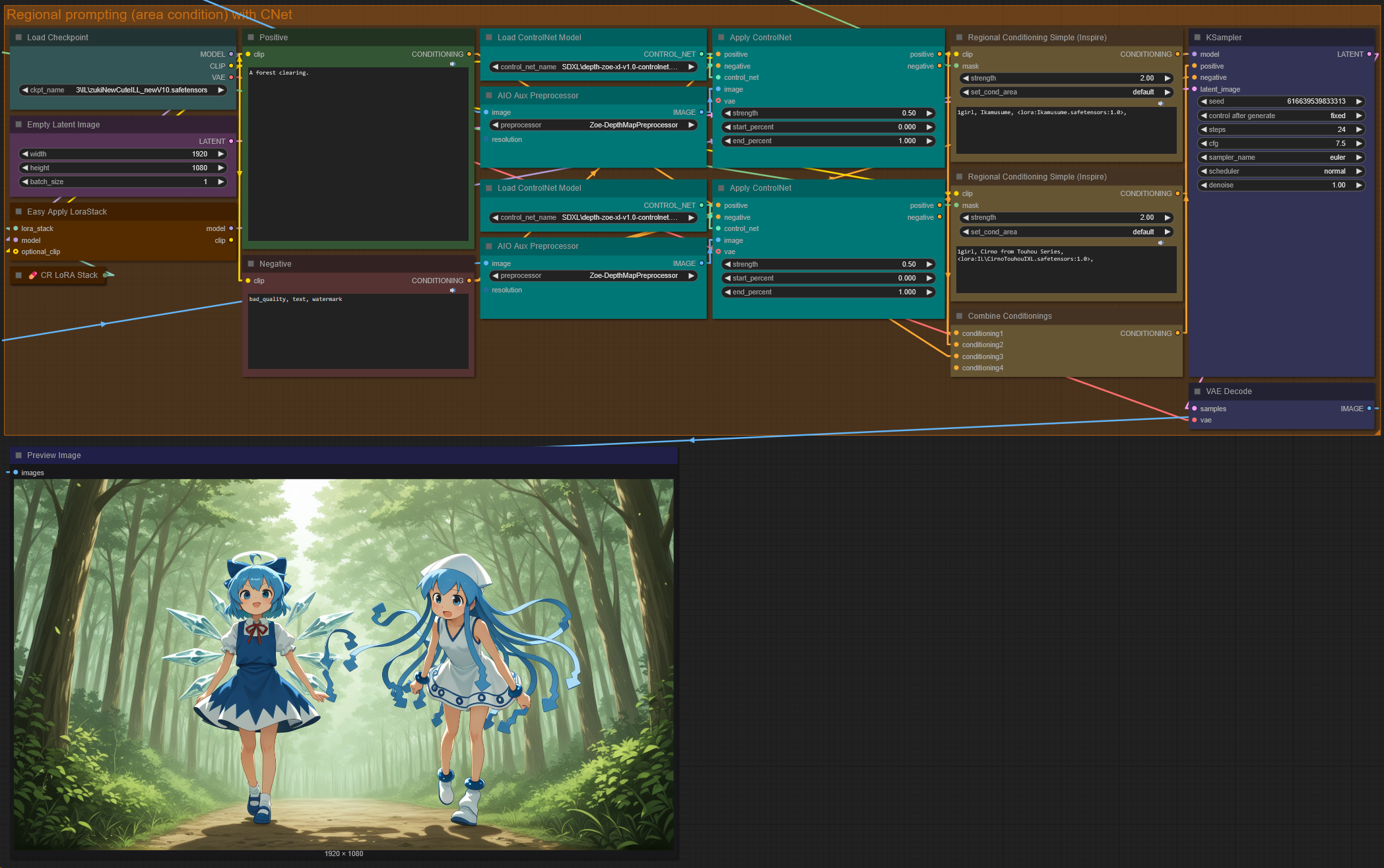Adjust the cfg 7.5 value slider
Viewport: 1384px width, 868px height.
coord(1280,143)
